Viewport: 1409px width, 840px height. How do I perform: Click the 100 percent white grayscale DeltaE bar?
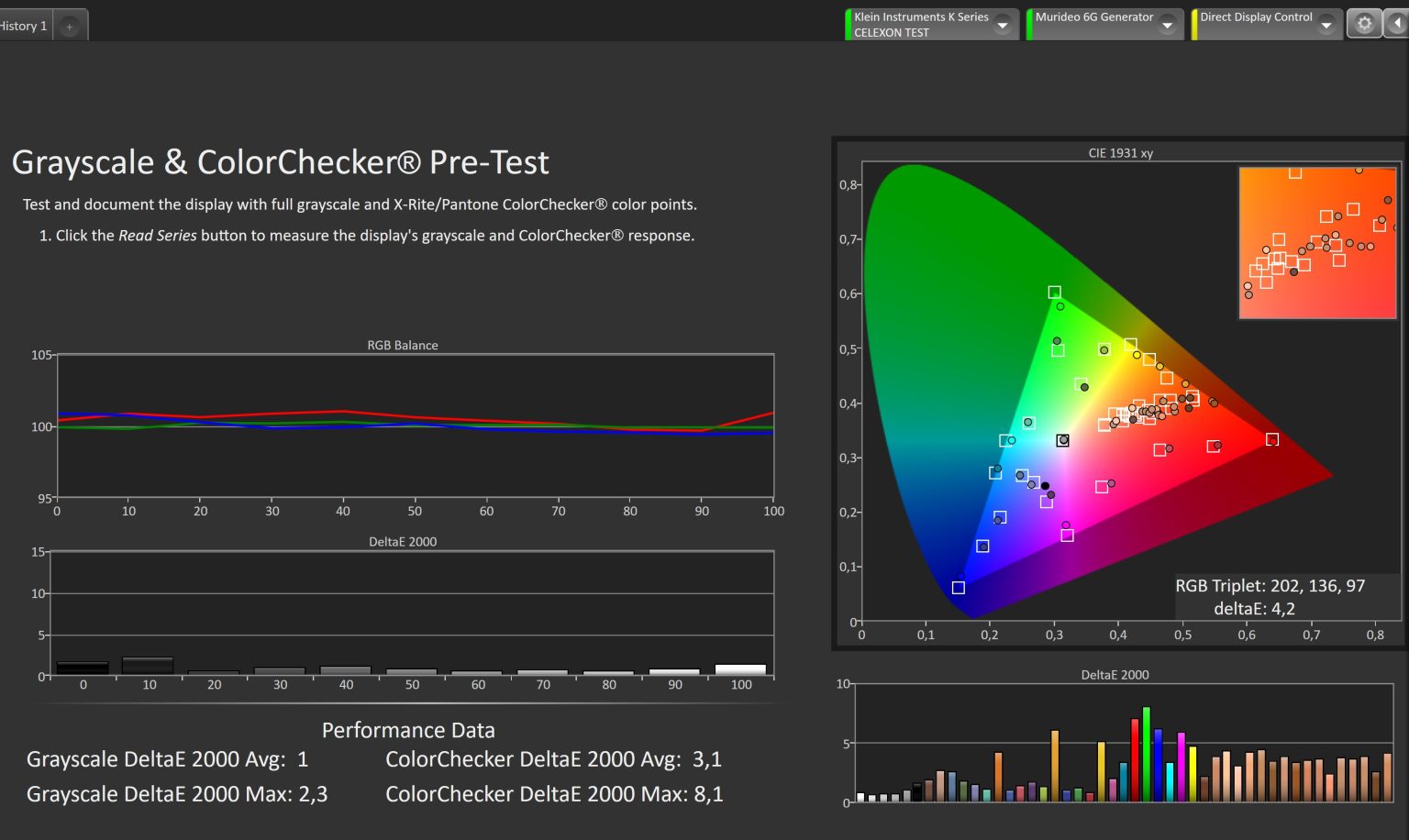point(740,670)
